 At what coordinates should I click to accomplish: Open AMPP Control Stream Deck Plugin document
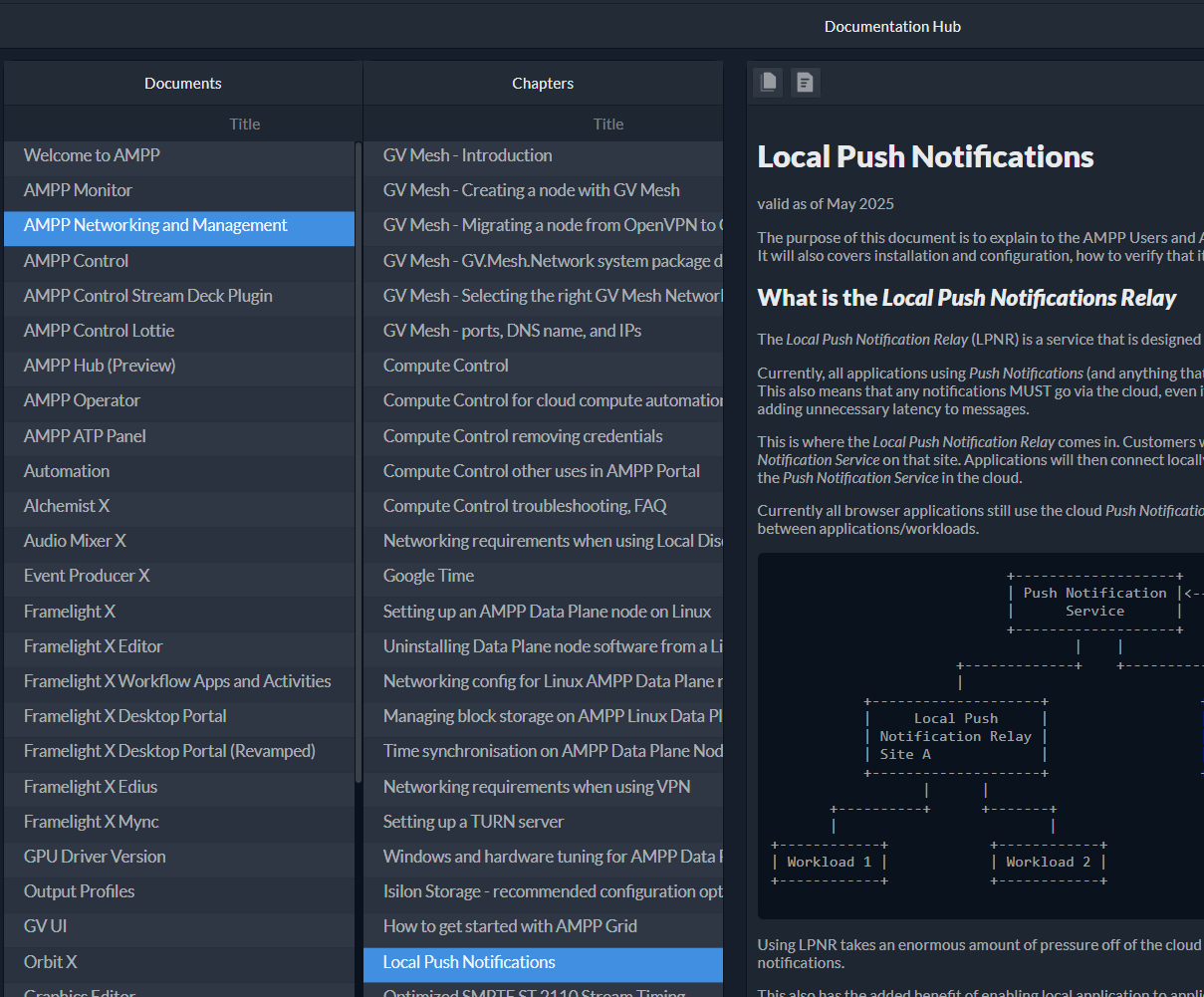coord(147,296)
